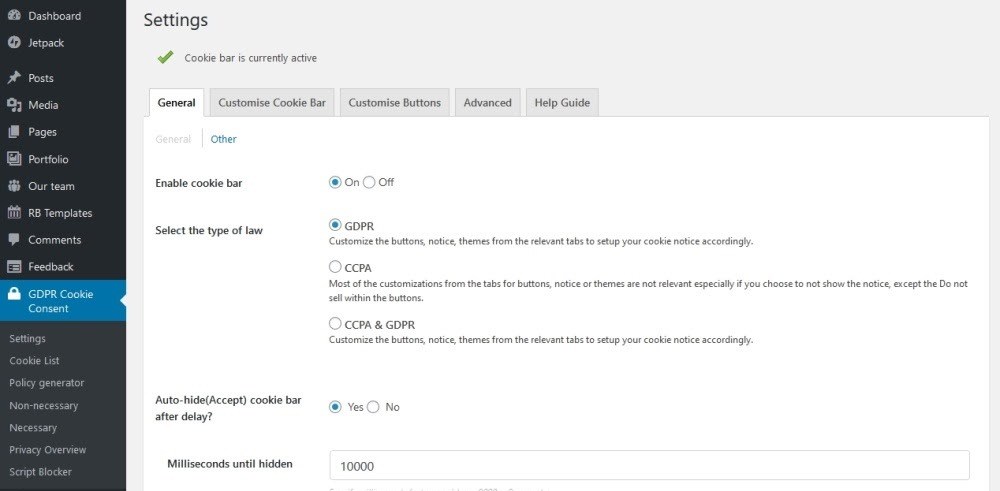Image resolution: width=1000 pixels, height=491 pixels.
Task: Open Non-necessary submenu link
Action: point(43,405)
